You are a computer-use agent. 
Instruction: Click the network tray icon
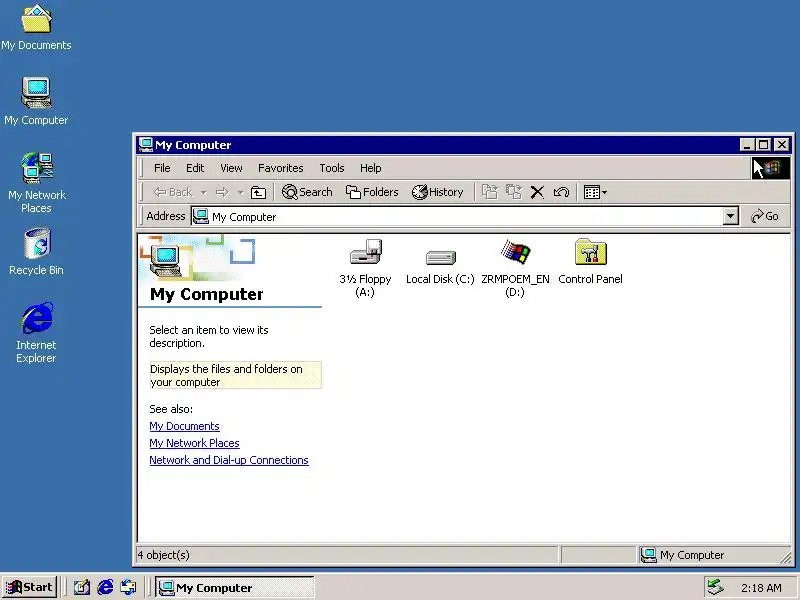click(x=715, y=588)
